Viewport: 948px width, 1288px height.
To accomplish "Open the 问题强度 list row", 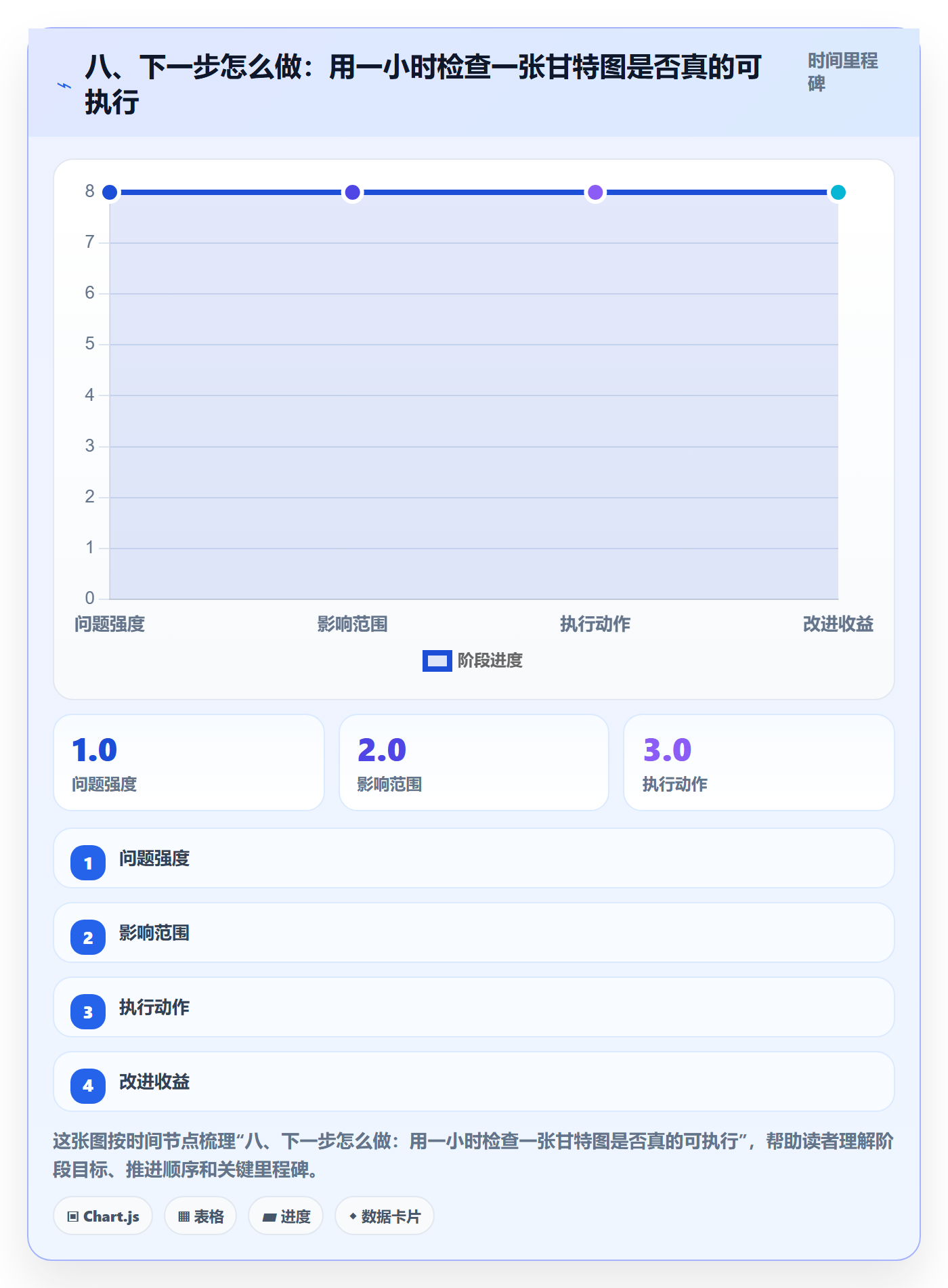I will click(x=474, y=858).
